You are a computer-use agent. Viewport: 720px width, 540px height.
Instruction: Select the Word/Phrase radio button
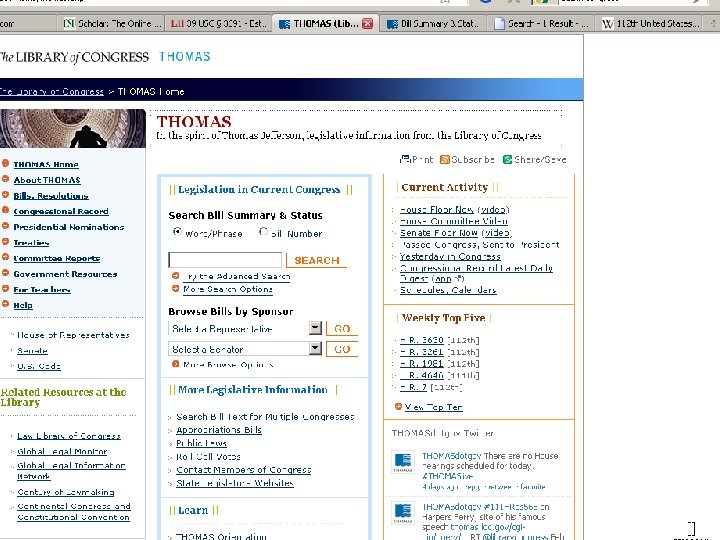click(x=177, y=232)
